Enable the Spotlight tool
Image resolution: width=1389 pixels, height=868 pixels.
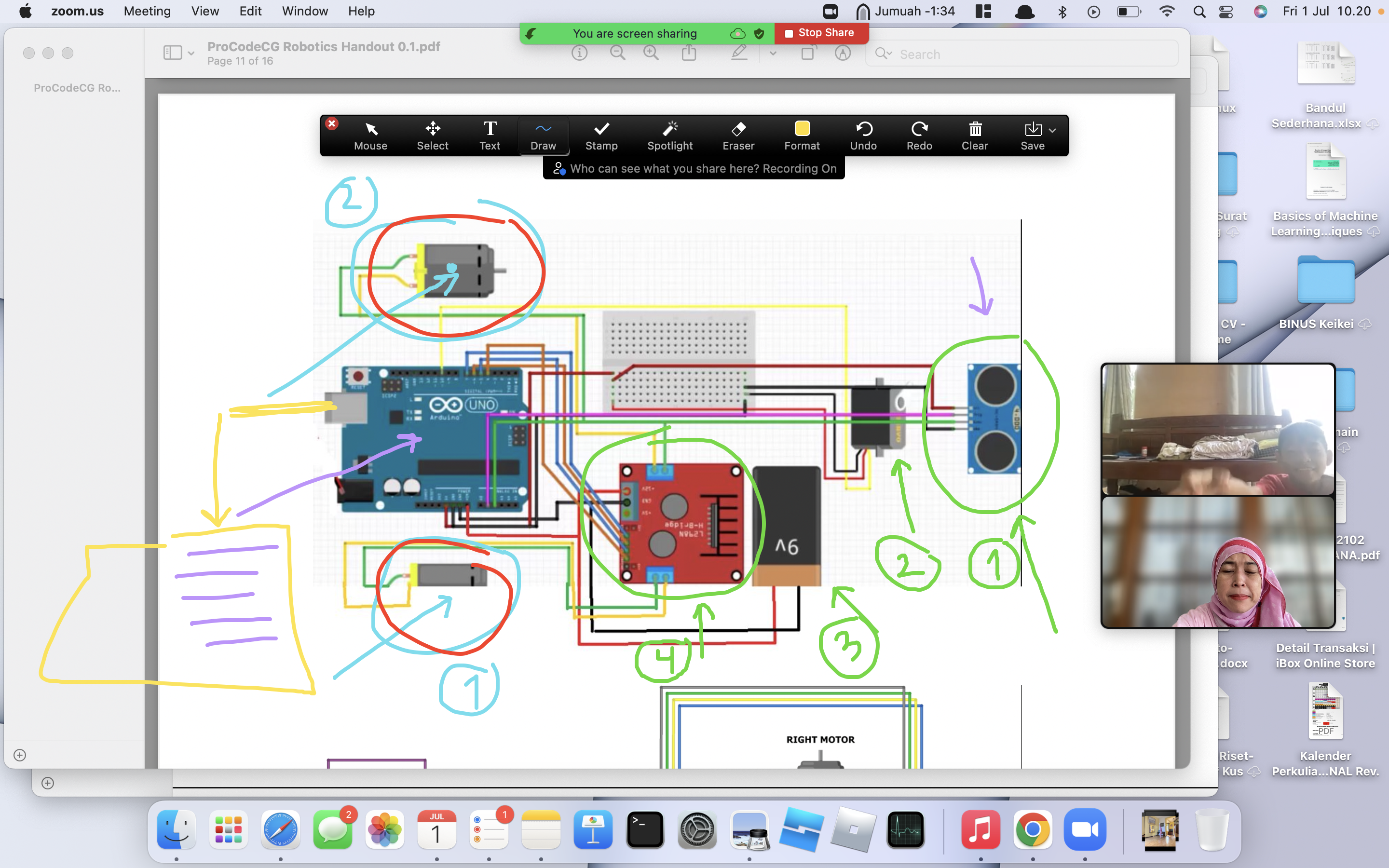point(670,136)
